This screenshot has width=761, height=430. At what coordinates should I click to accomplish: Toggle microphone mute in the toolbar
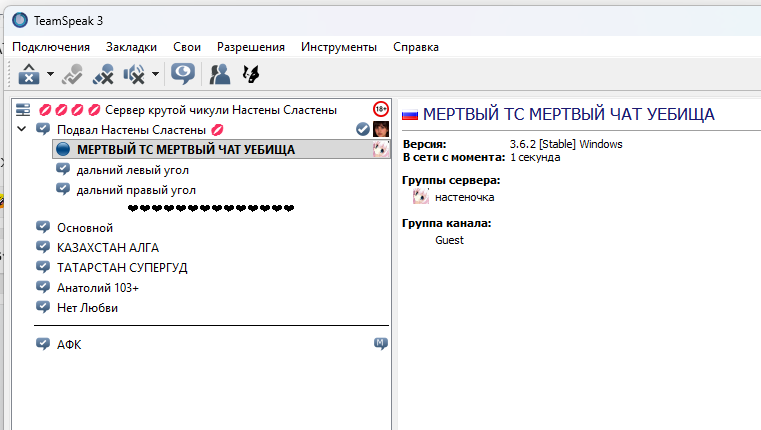[103, 74]
